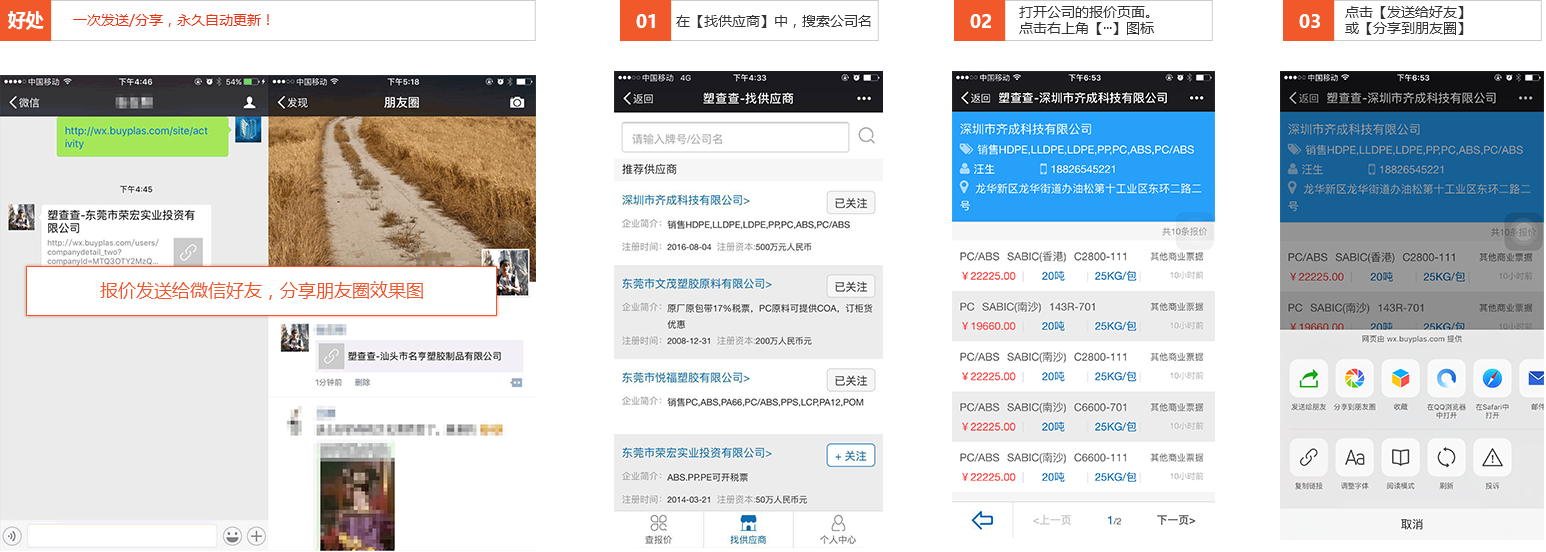Tap the 邮件 envelope icon in share sheet
The width and height of the screenshot is (1546, 552).
(x=1533, y=378)
